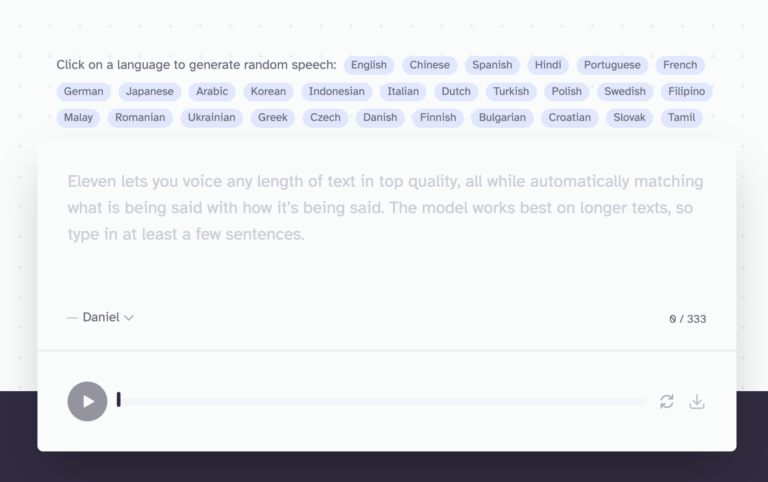Click the download audio icon
Image resolution: width=768 pixels, height=482 pixels.
697,401
